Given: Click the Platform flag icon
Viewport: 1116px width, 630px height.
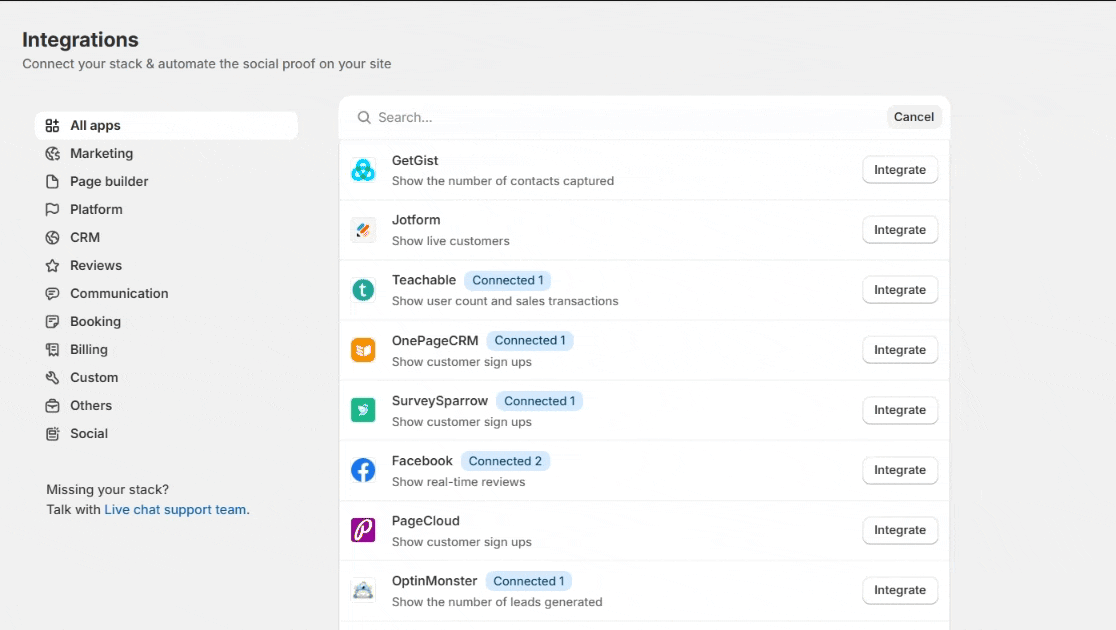Looking at the screenshot, I should coord(52,209).
